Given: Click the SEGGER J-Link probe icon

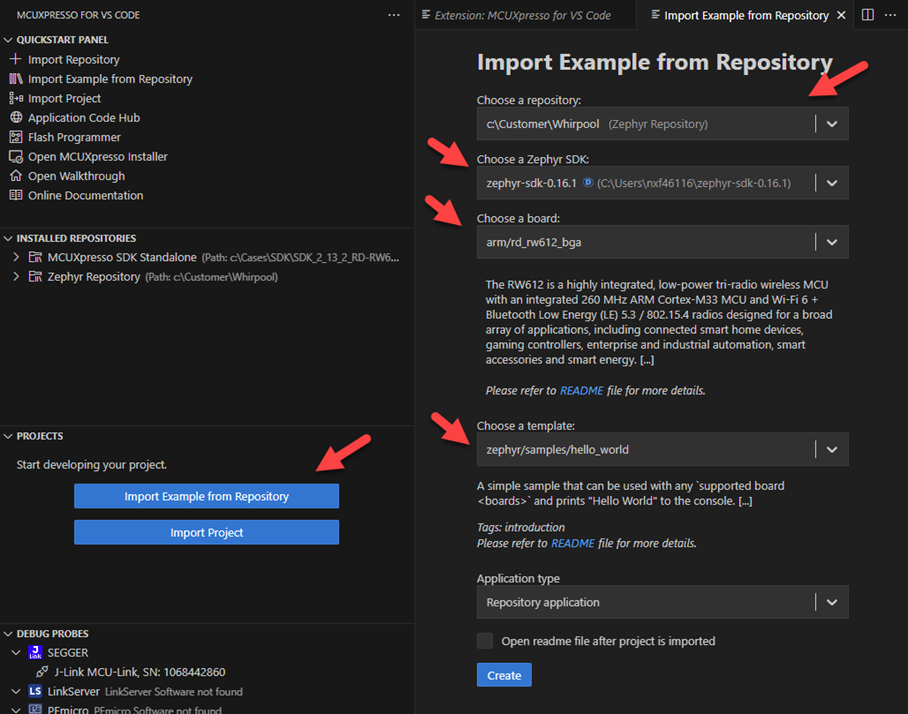Looking at the screenshot, I should point(35,653).
